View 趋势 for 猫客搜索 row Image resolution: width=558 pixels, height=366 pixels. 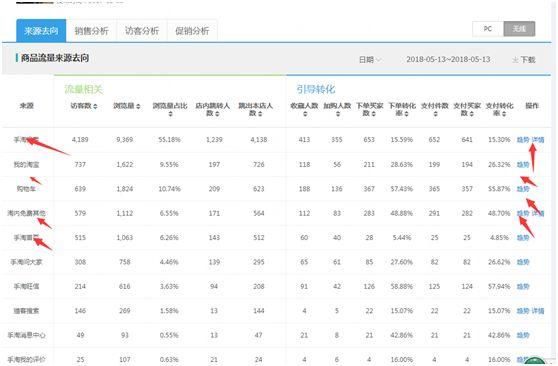point(523,311)
